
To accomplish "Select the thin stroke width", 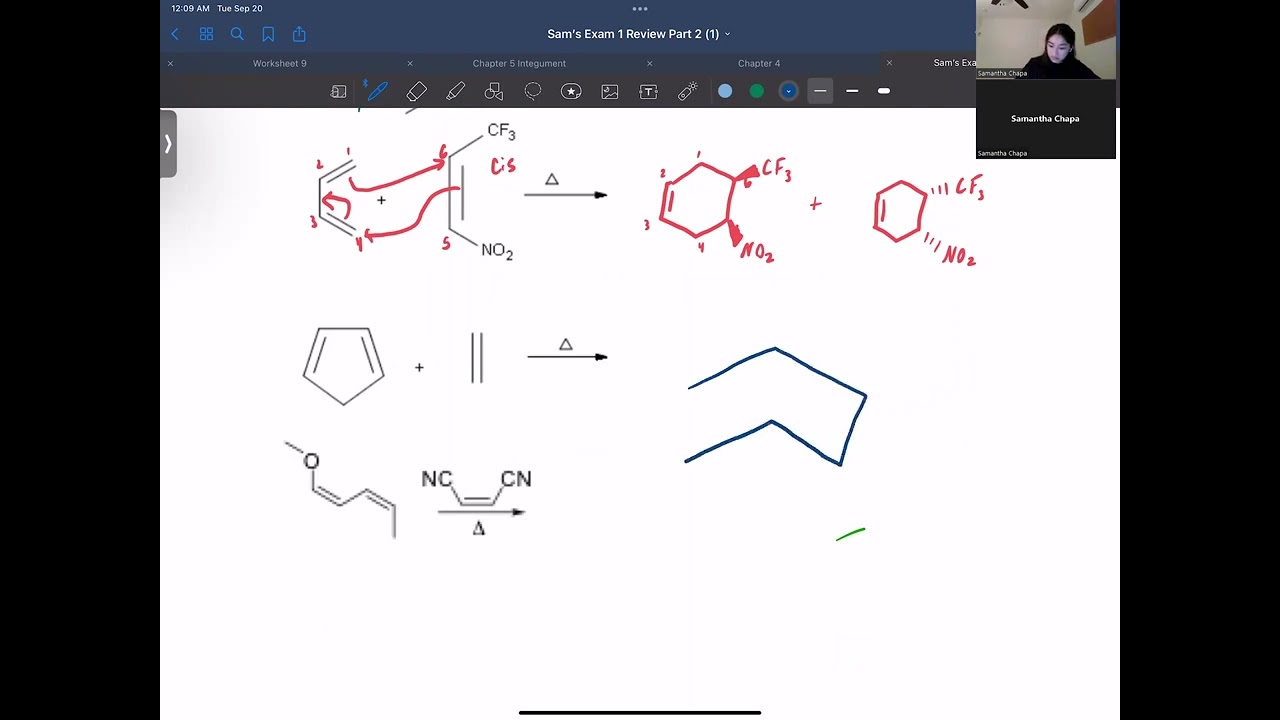I will [820, 91].
